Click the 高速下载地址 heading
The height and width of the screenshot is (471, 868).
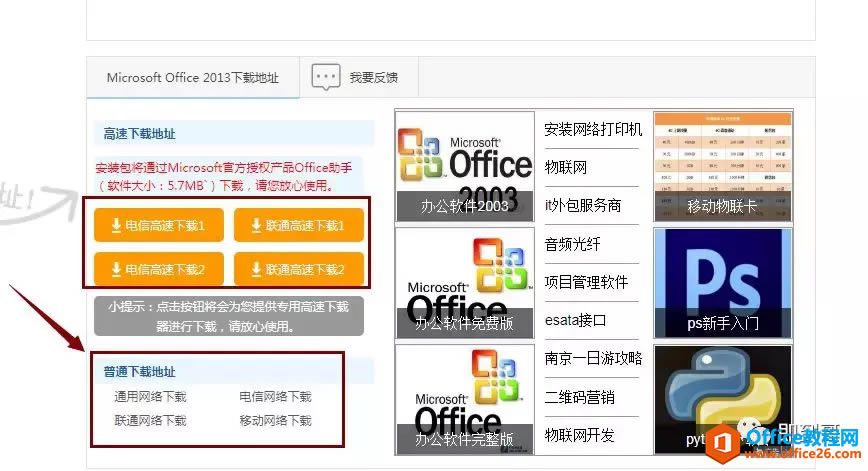tap(139, 134)
